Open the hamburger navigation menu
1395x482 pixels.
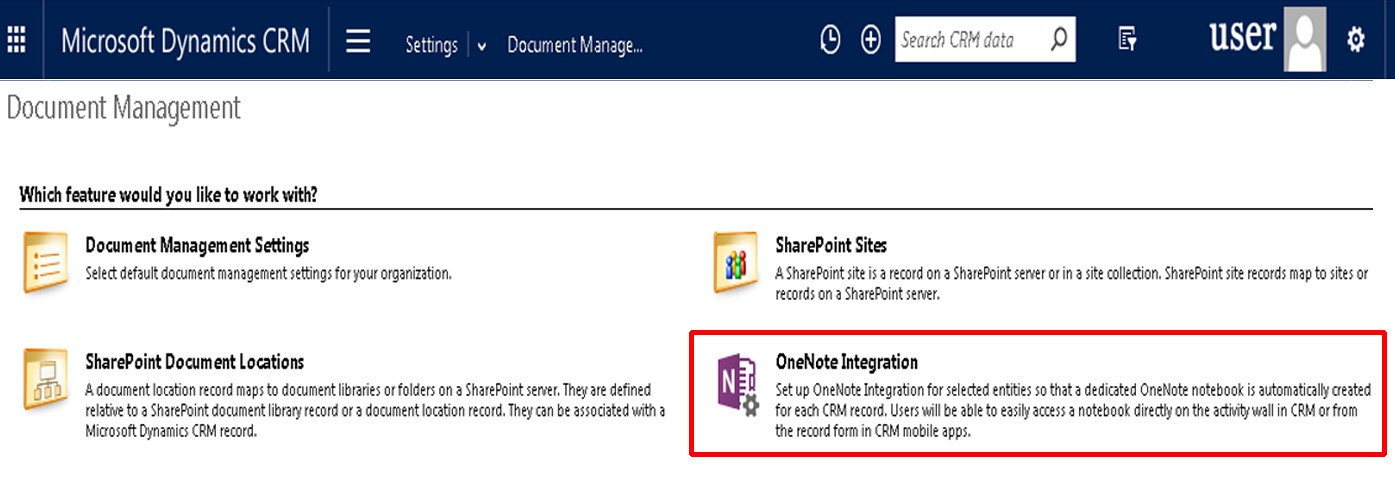click(x=358, y=40)
